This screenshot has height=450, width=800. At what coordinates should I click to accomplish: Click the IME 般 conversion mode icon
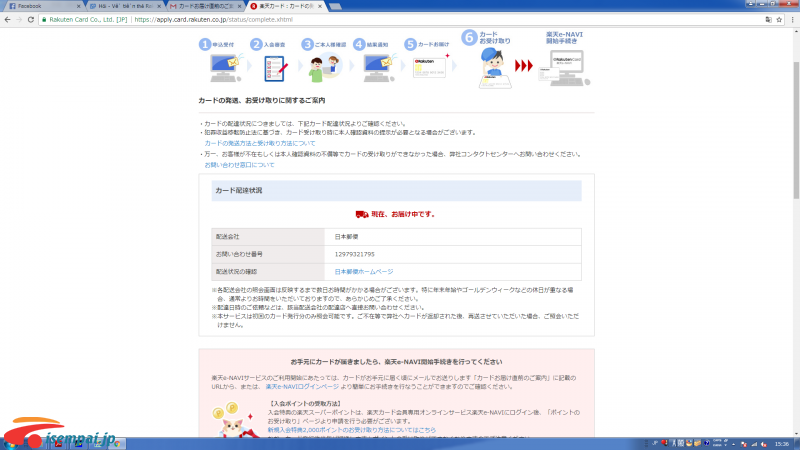[x=681, y=443]
